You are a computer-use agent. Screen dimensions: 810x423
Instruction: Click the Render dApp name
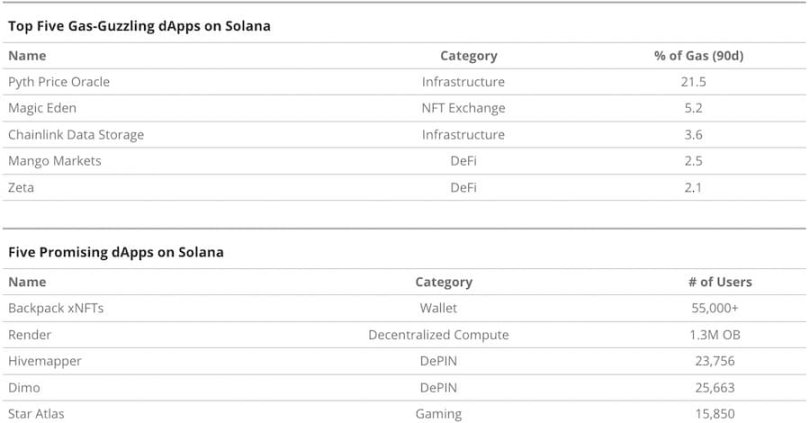29,334
